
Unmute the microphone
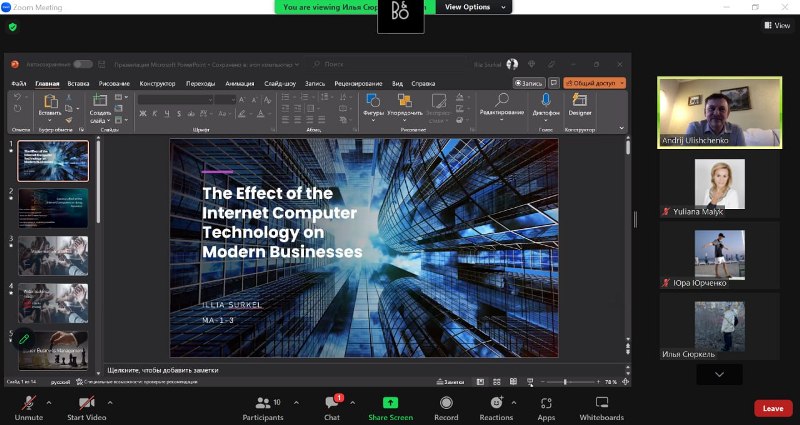tap(28, 402)
